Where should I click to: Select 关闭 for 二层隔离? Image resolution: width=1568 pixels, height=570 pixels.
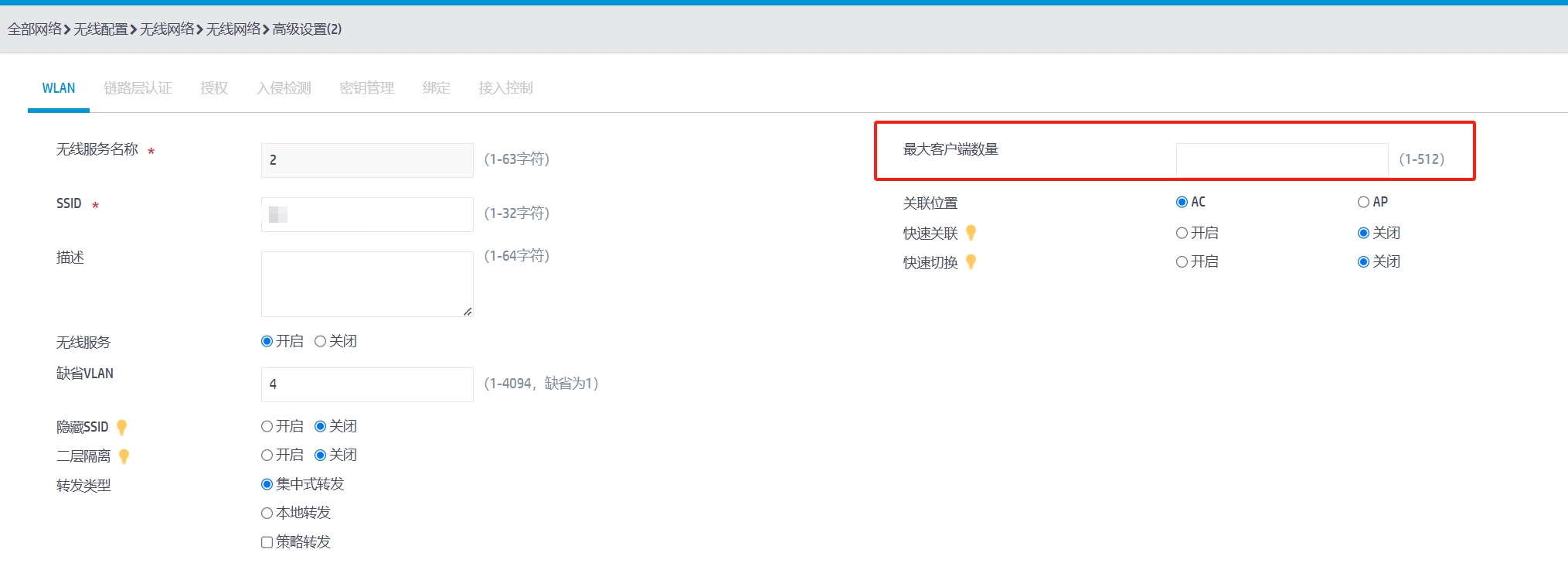320,455
